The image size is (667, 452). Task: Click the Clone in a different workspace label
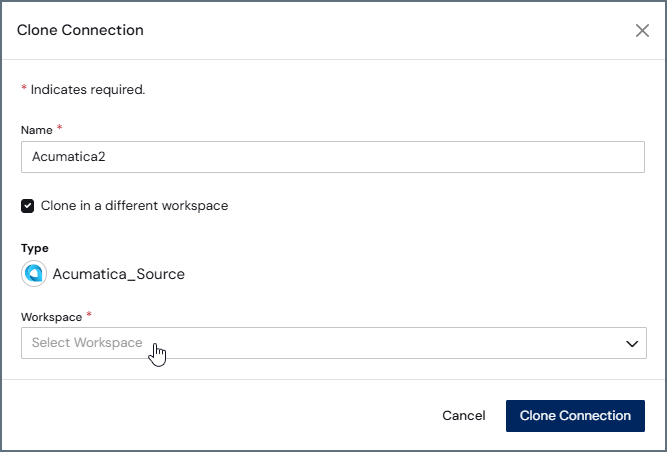coord(134,206)
